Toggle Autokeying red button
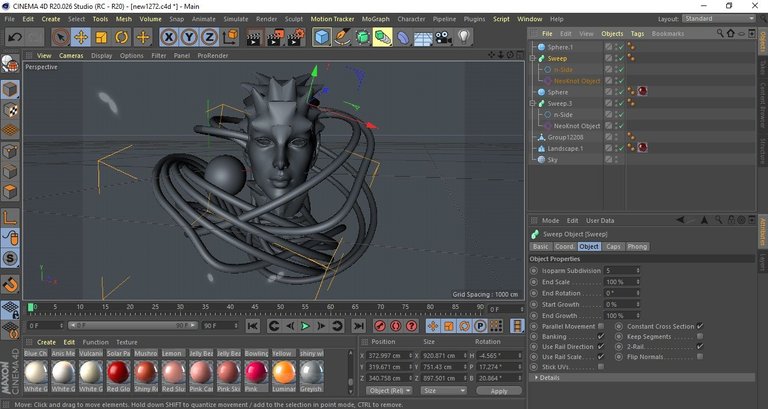Image resolution: width=768 pixels, height=409 pixels. tap(396, 326)
